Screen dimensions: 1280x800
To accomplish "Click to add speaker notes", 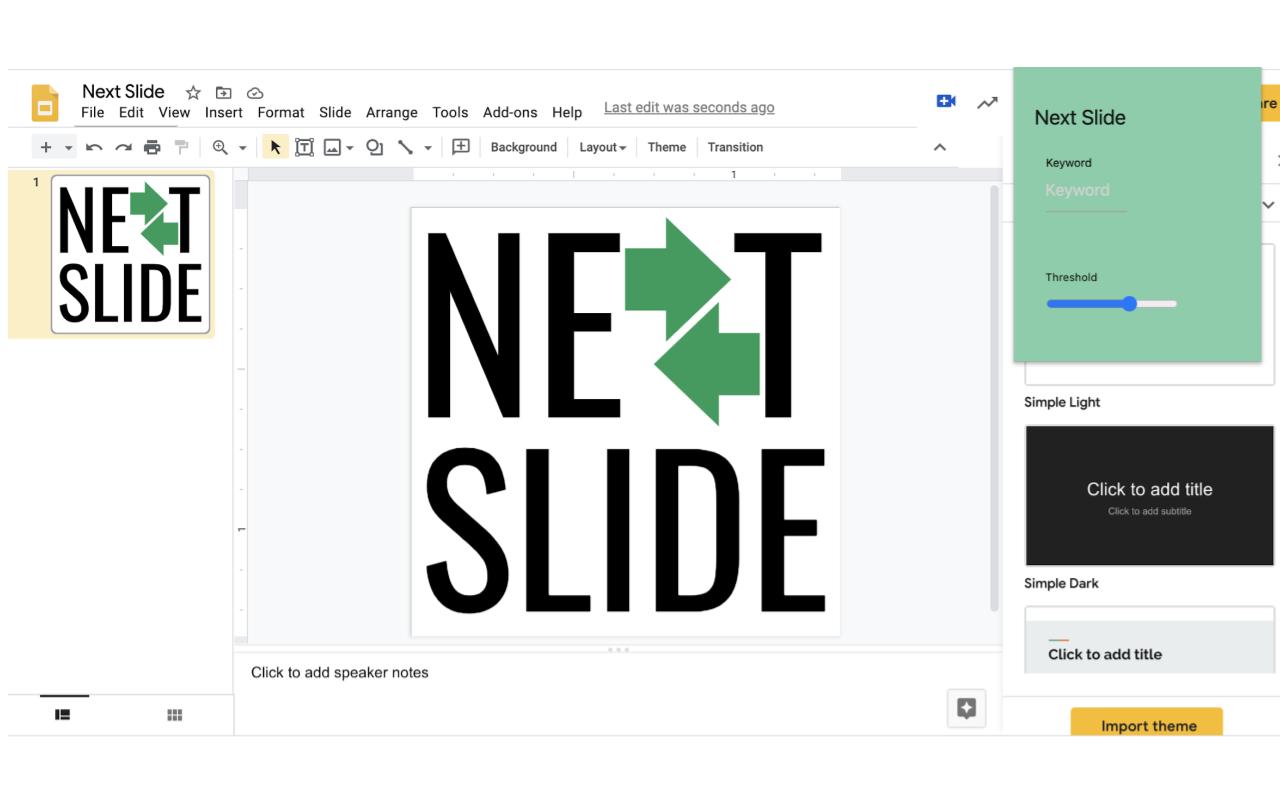I will [x=340, y=673].
